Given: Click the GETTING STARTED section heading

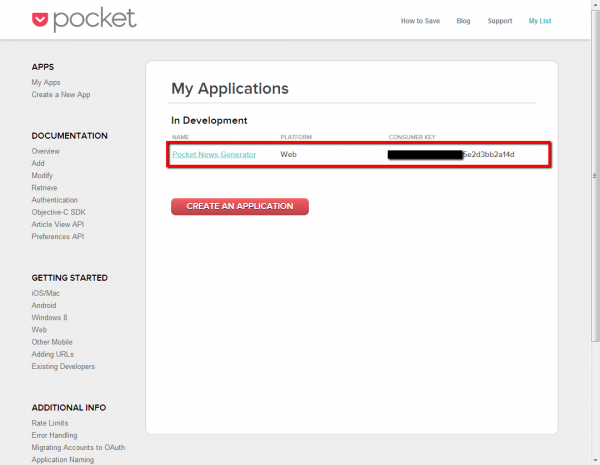Looking at the screenshot, I should pos(70,278).
